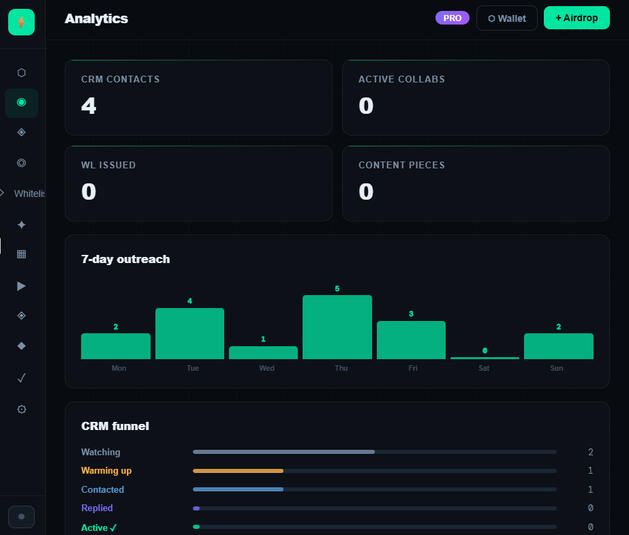Image resolution: width=629 pixels, height=535 pixels.
Task: Click the Watching funnel progress bar
Action: [x=374, y=452]
